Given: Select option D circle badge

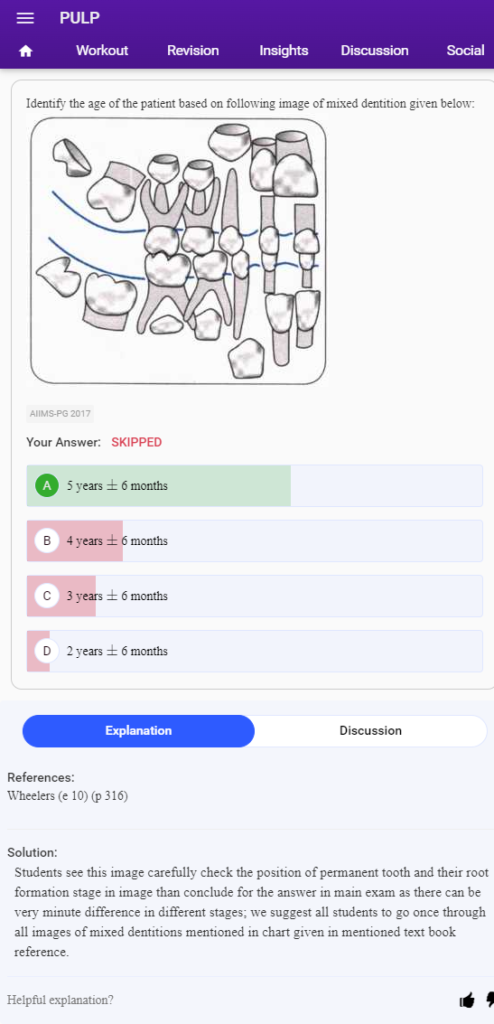Looking at the screenshot, I should [46, 650].
